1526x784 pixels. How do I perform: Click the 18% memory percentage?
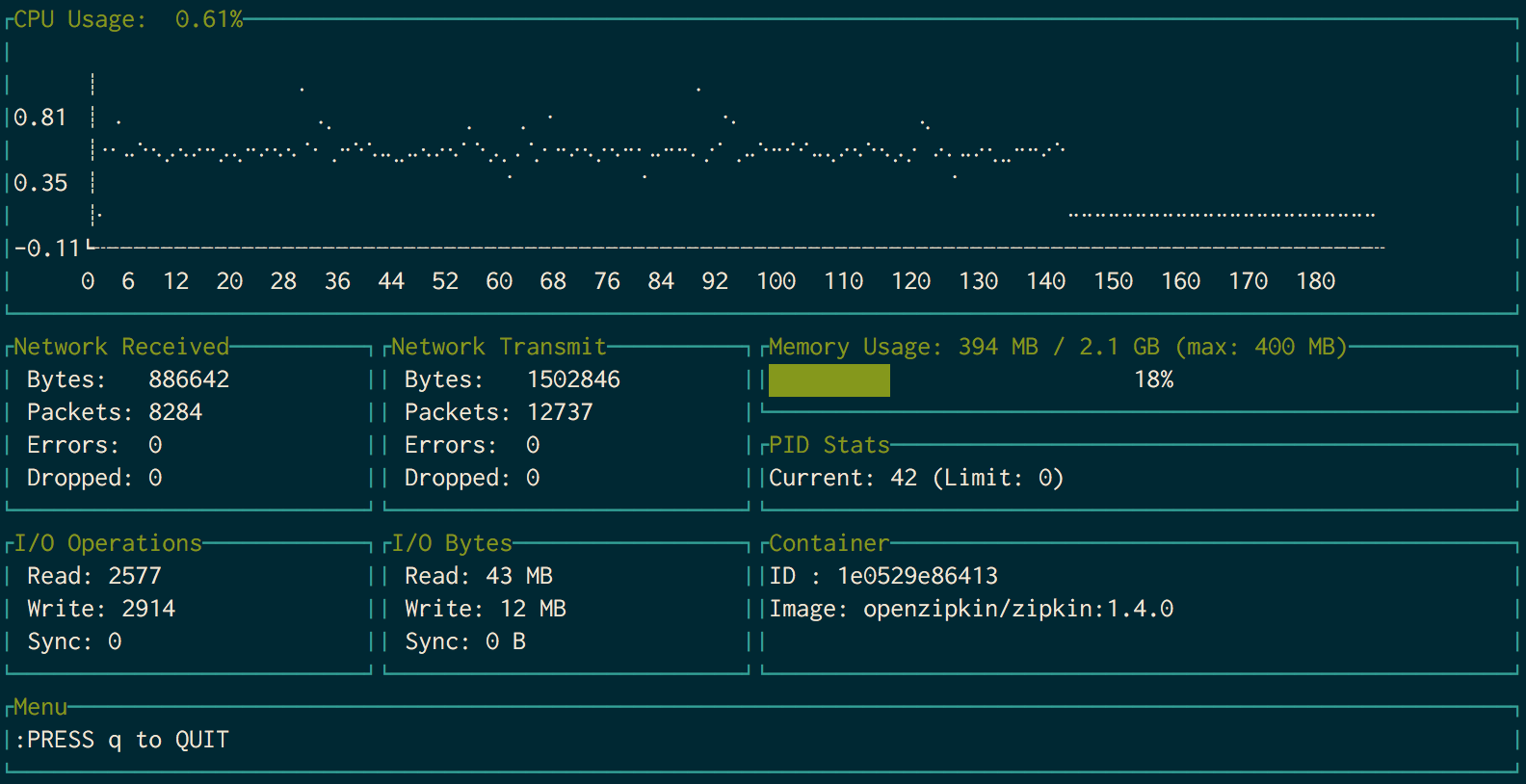click(1154, 379)
